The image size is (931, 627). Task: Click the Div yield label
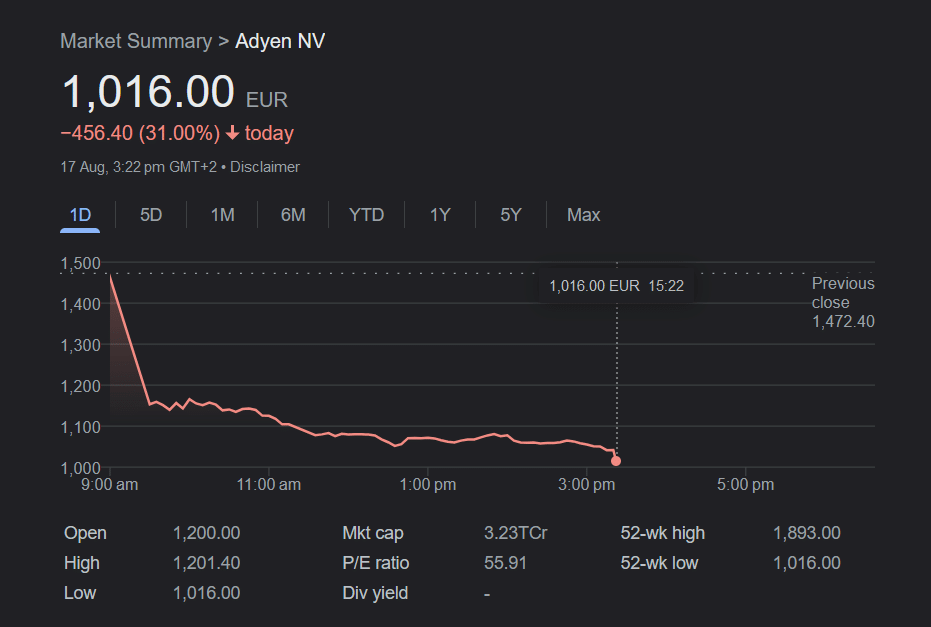coord(375,593)
